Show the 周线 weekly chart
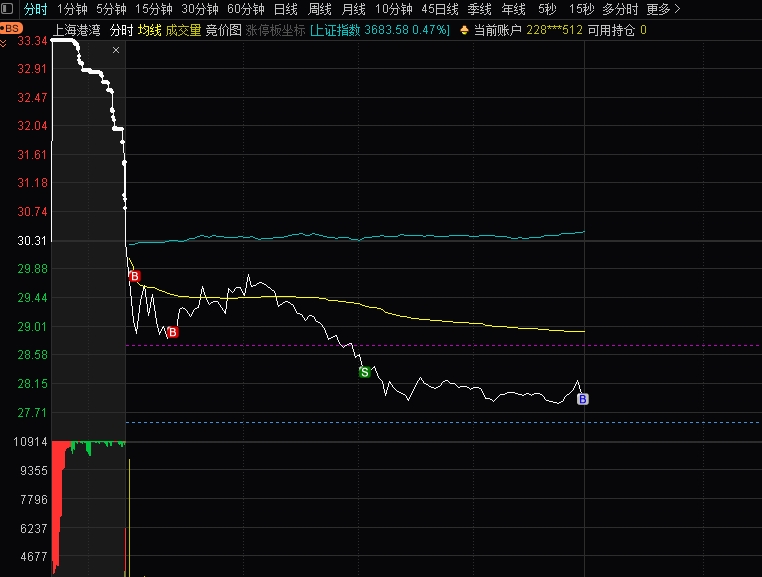This screenshot has height=577, width=762. [x=320, y=9]
